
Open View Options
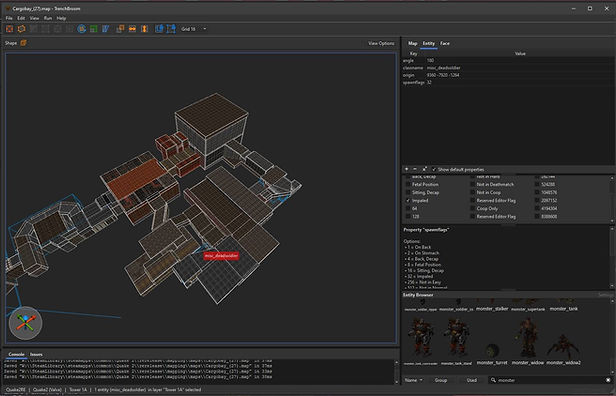pos(381,43)
